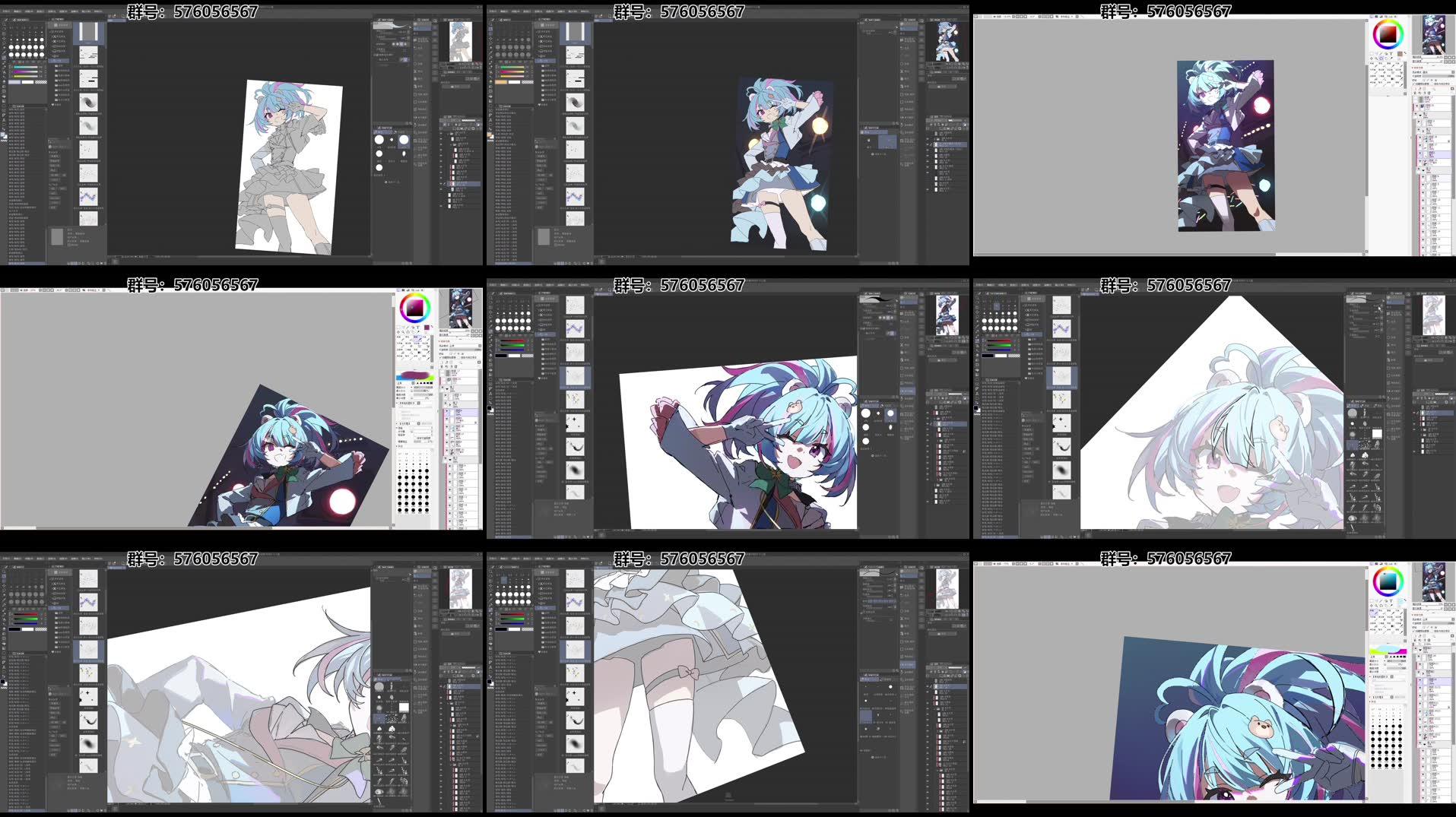The height and width of the screenshot is (817, 1456).
Task: Click the horizontal canvas scrollbar in top-right screenshot
Action: [1171, 254]
